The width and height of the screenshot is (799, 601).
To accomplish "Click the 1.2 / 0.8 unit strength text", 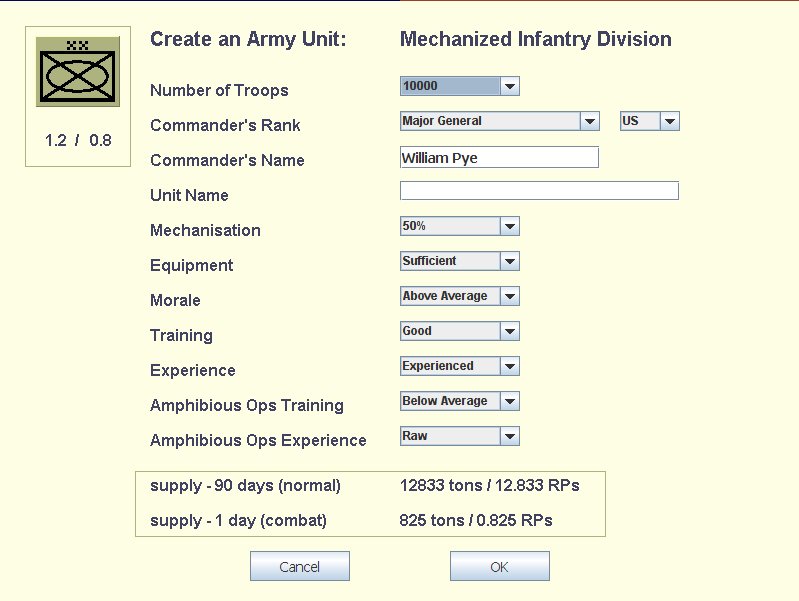I will 78,141.
